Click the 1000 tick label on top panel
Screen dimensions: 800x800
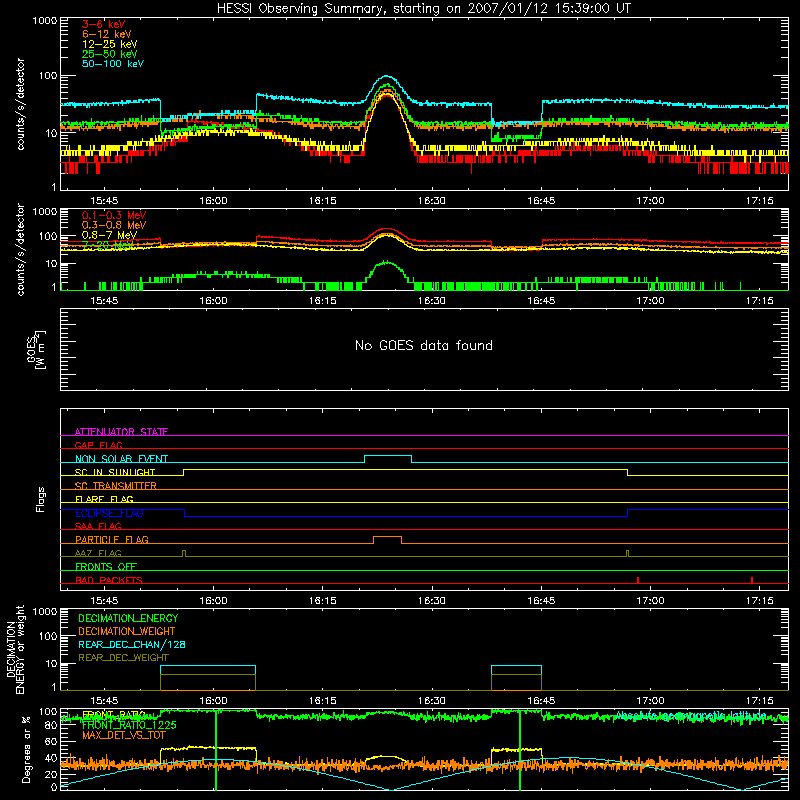click(45, 21)
